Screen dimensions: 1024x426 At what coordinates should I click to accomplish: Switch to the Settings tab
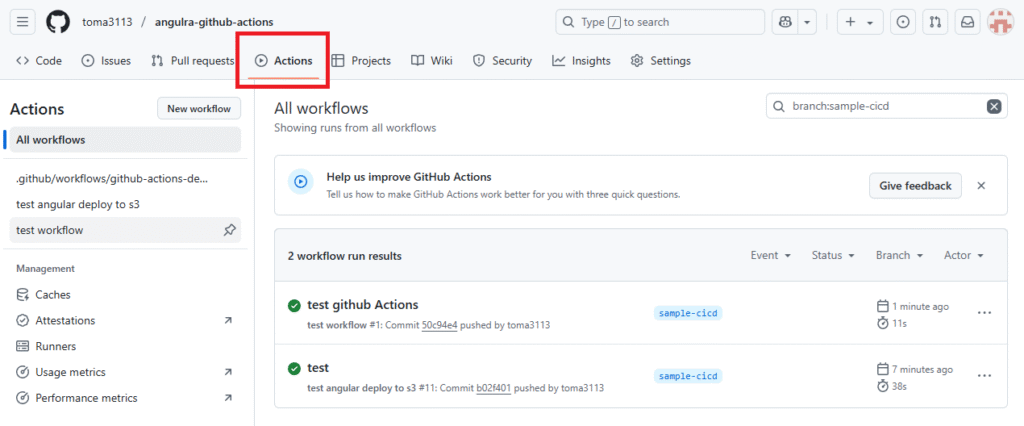660,61
